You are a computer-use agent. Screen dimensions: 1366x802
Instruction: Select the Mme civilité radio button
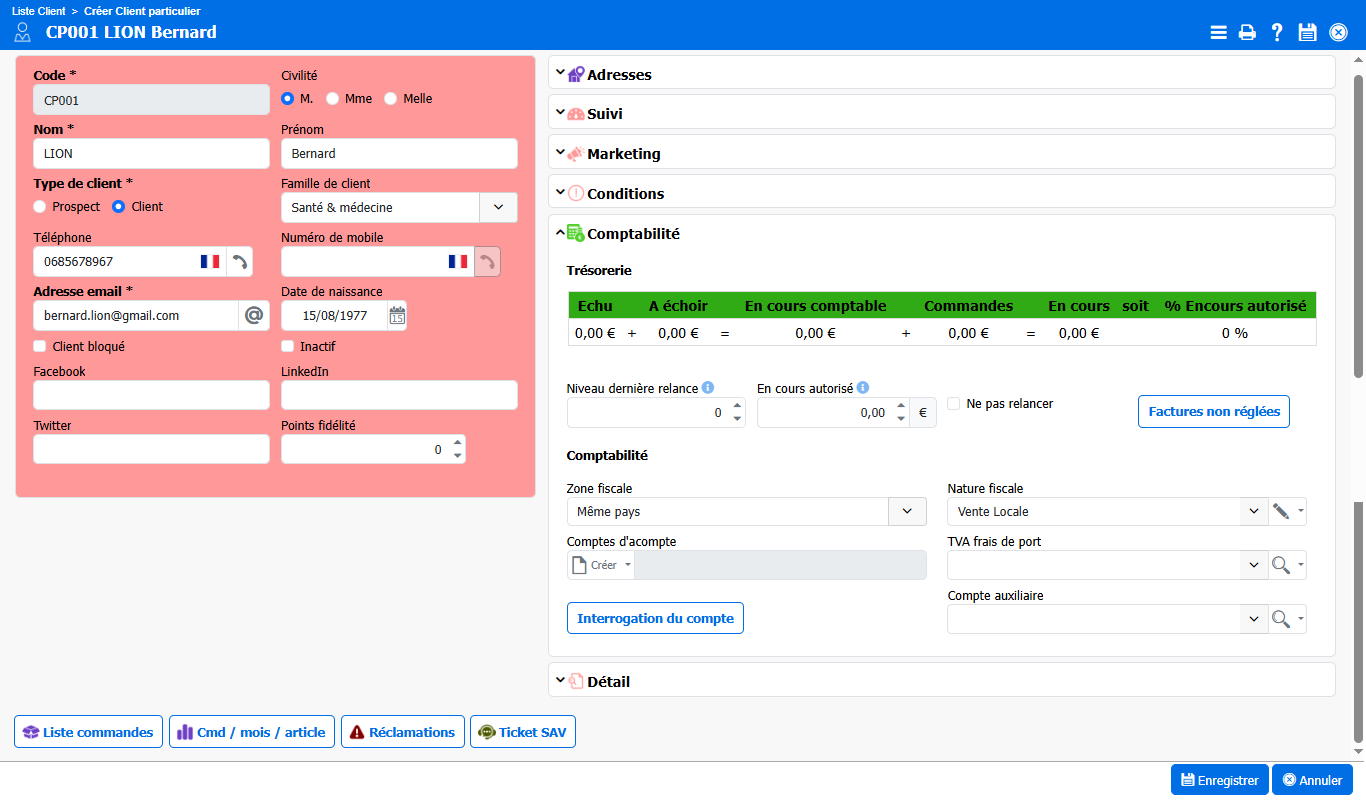(333, 99)
